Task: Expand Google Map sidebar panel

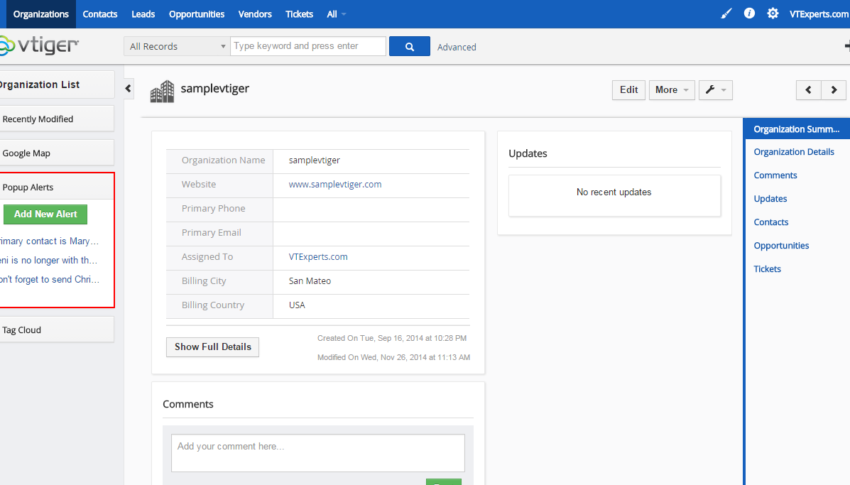Action: (56, 153)
